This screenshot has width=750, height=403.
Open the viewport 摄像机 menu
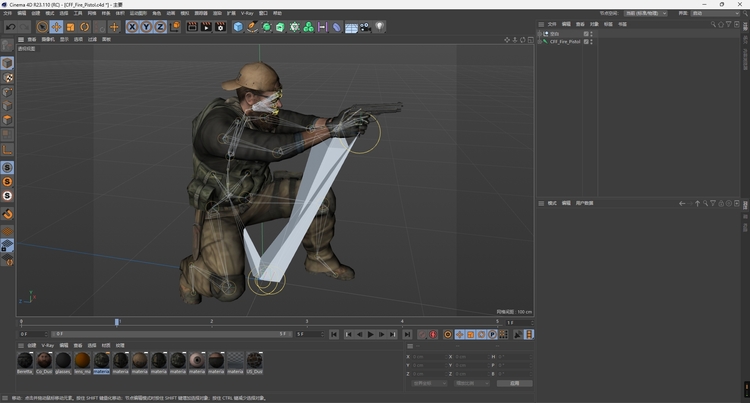coord(48,39)
